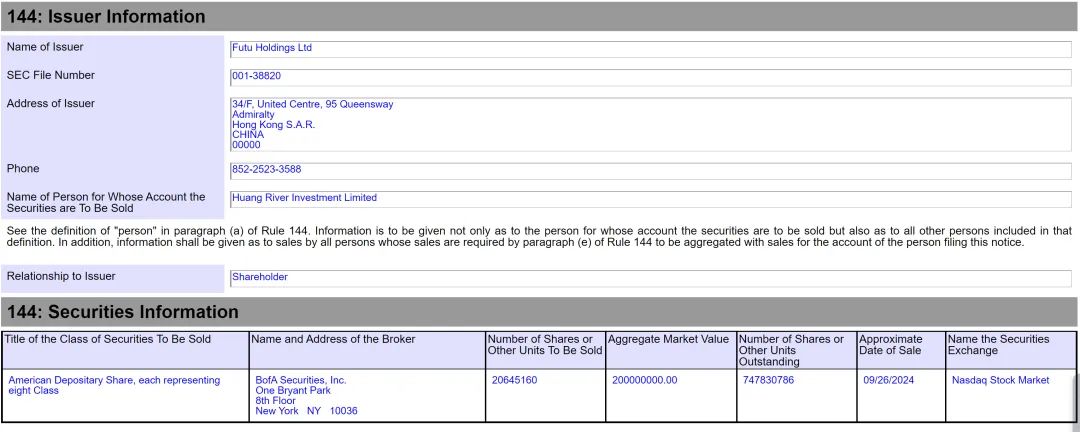Screen dimensions: 1080x432
Task: Click 'Name and Address of the Broker' header
Action: click(x=367, y=350)
